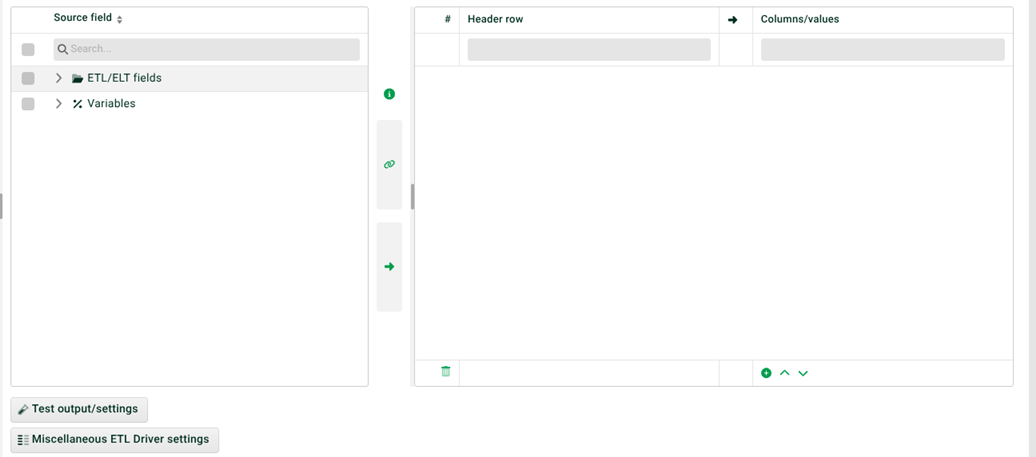Sort by the Source field column arrows
Image resolution: width=1036 pixels, height=457 pixels.
click(120, 20)
